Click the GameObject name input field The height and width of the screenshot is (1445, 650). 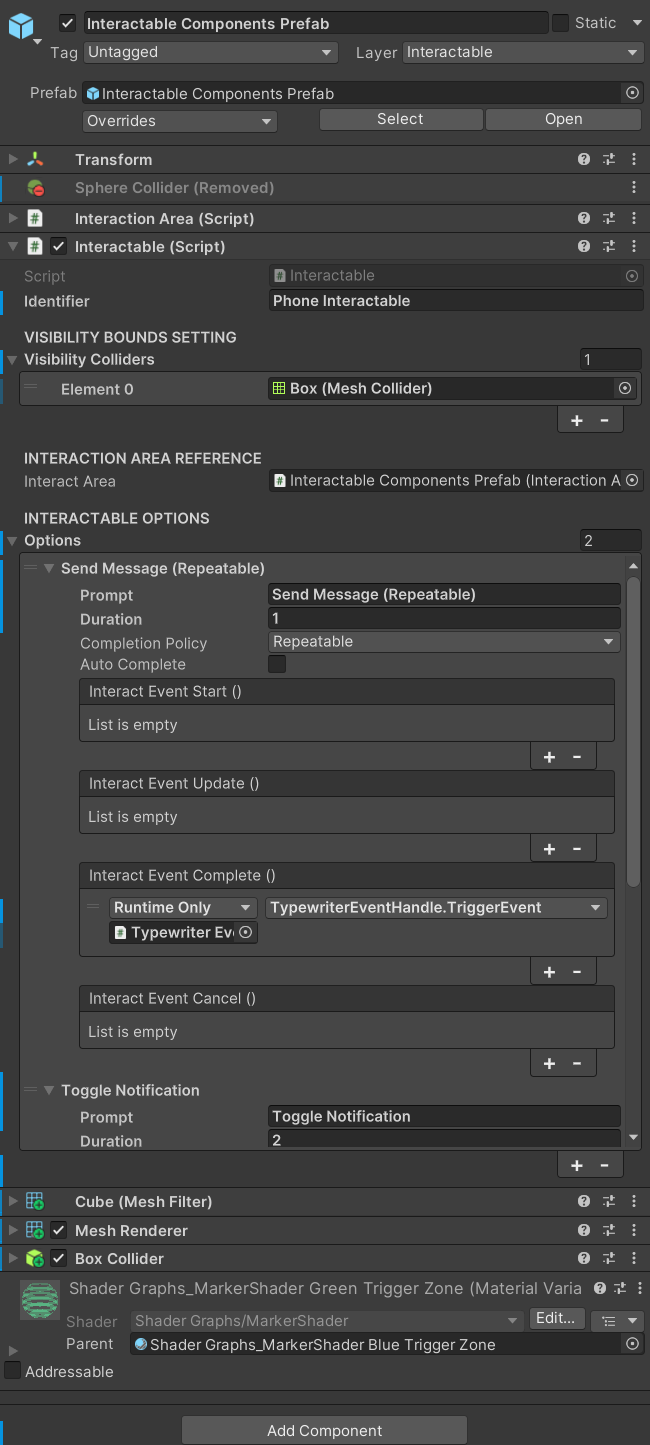315,23
